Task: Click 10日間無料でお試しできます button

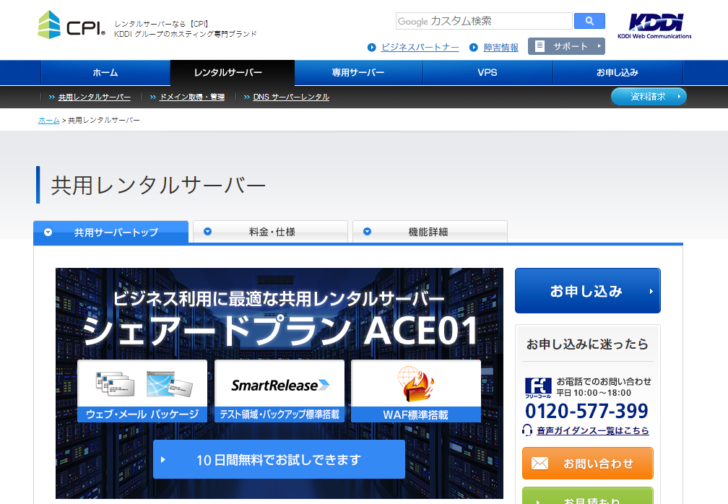Action: 279,459
